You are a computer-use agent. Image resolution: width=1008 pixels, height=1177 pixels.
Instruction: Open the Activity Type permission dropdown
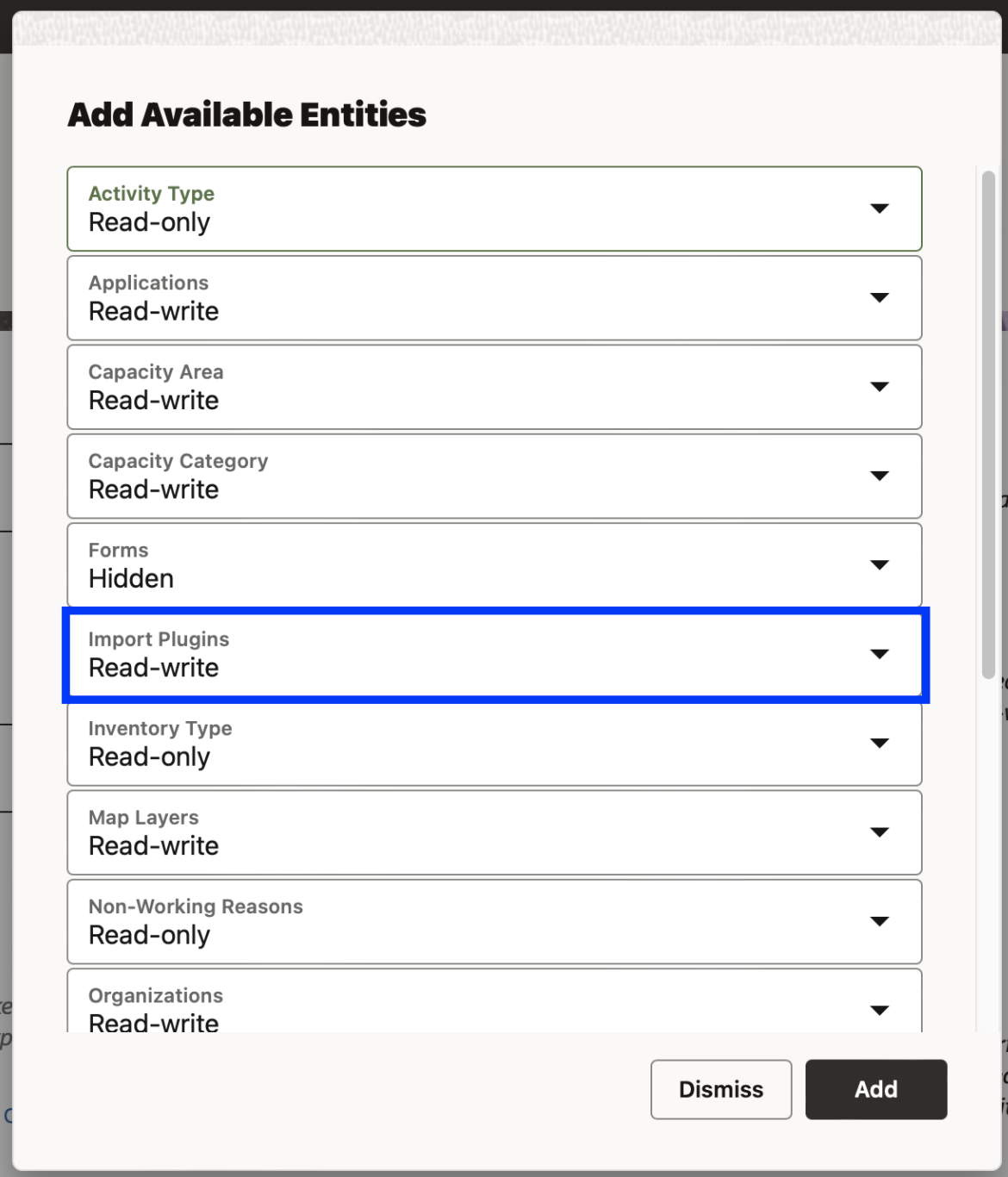tap(494, 209)
